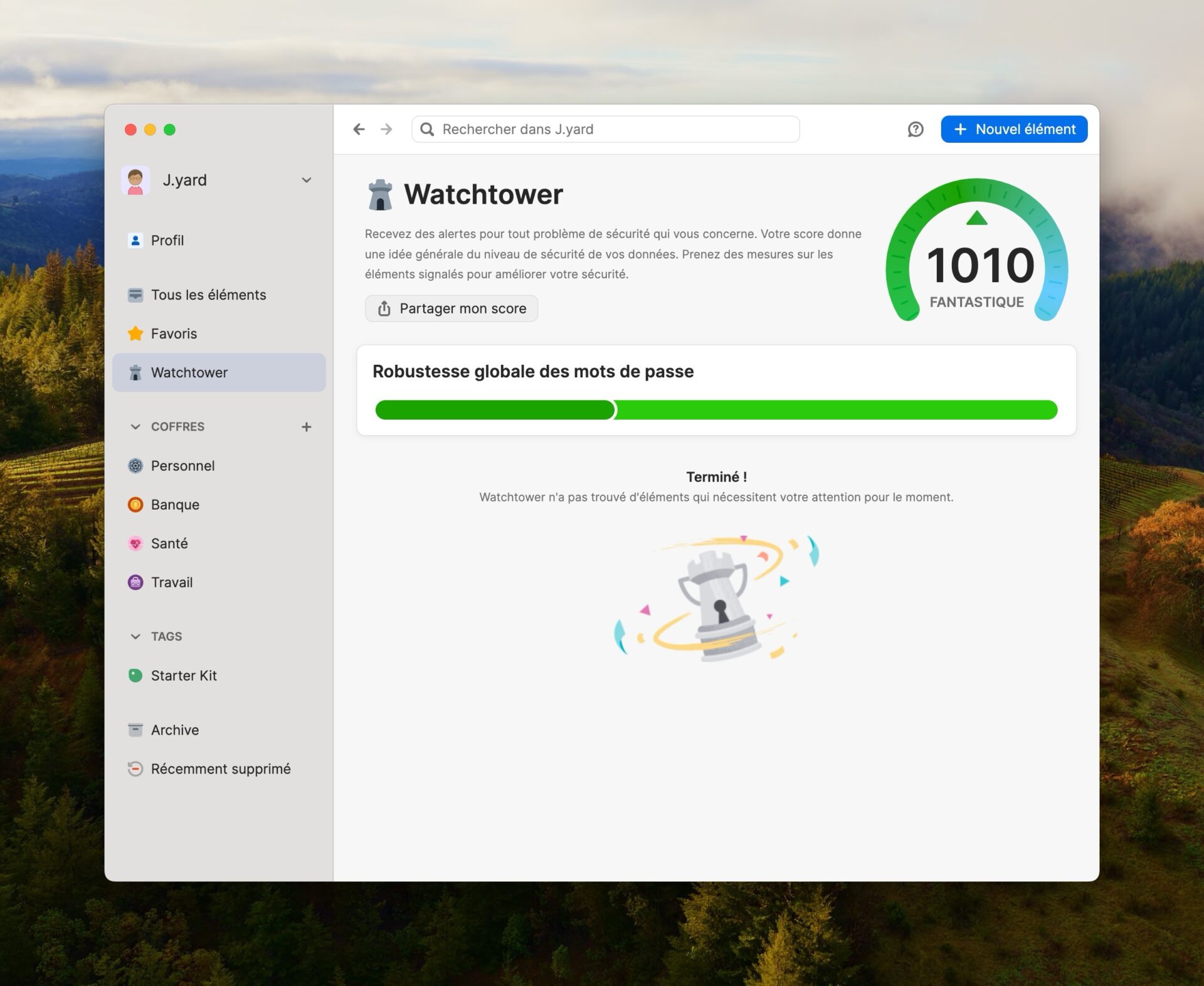
Task: Open the help question mark icon
Action: (915, 129)
